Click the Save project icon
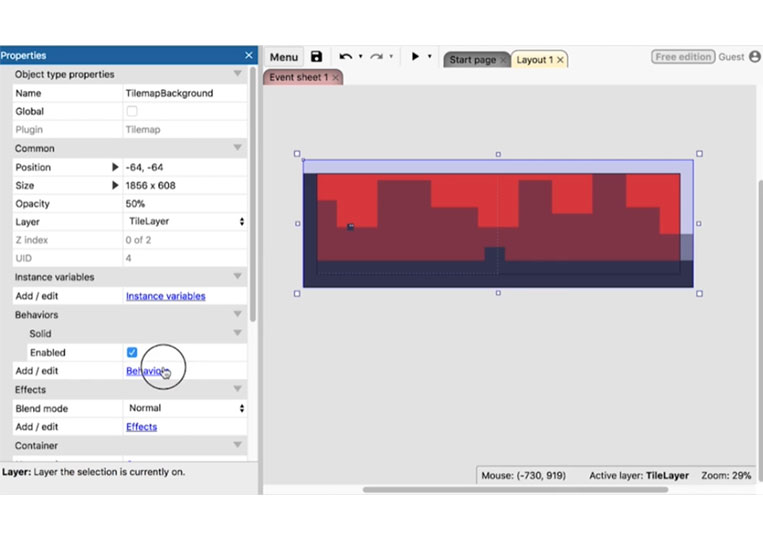Viewport: 763px width, 541px height. [316, 56]
